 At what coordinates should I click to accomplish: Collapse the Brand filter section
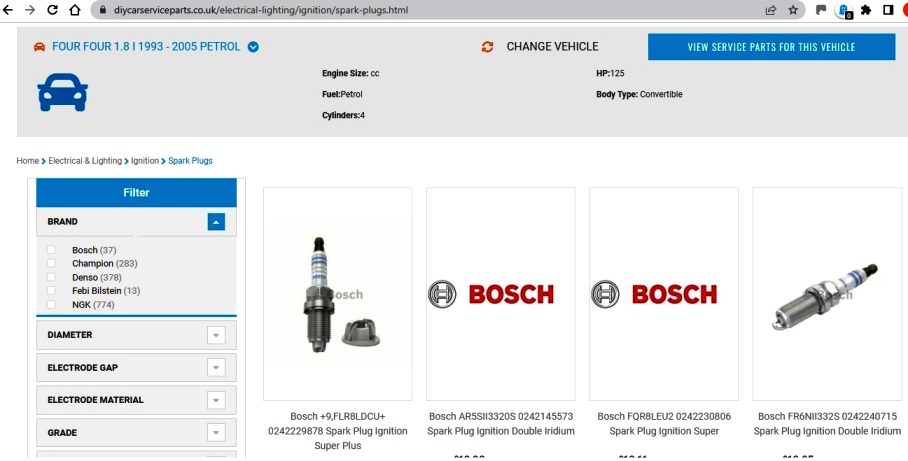(x=216, y=222)
